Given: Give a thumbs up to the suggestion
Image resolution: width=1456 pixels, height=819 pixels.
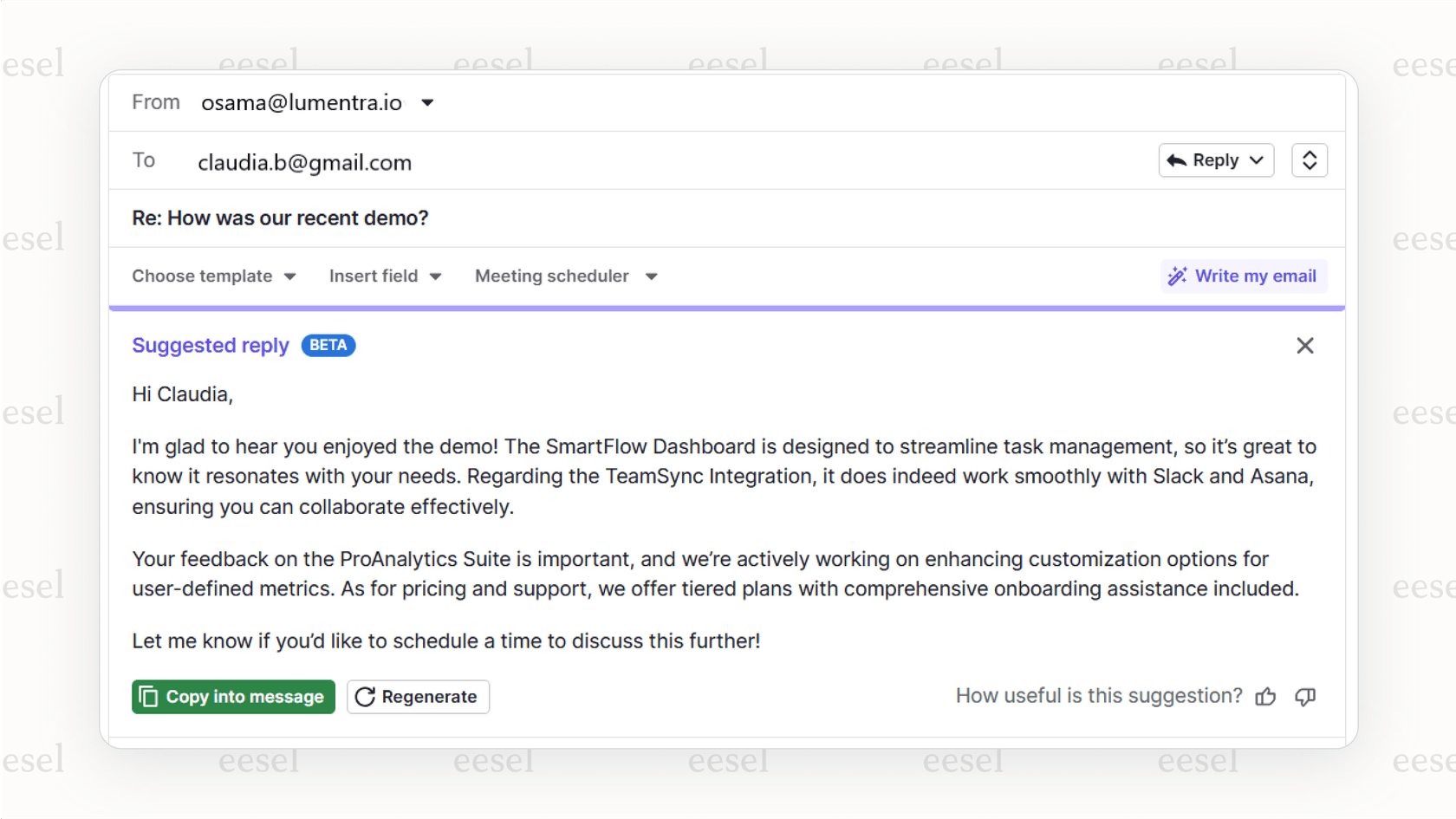Looking at the screenshot, I should click(1265, 696).
